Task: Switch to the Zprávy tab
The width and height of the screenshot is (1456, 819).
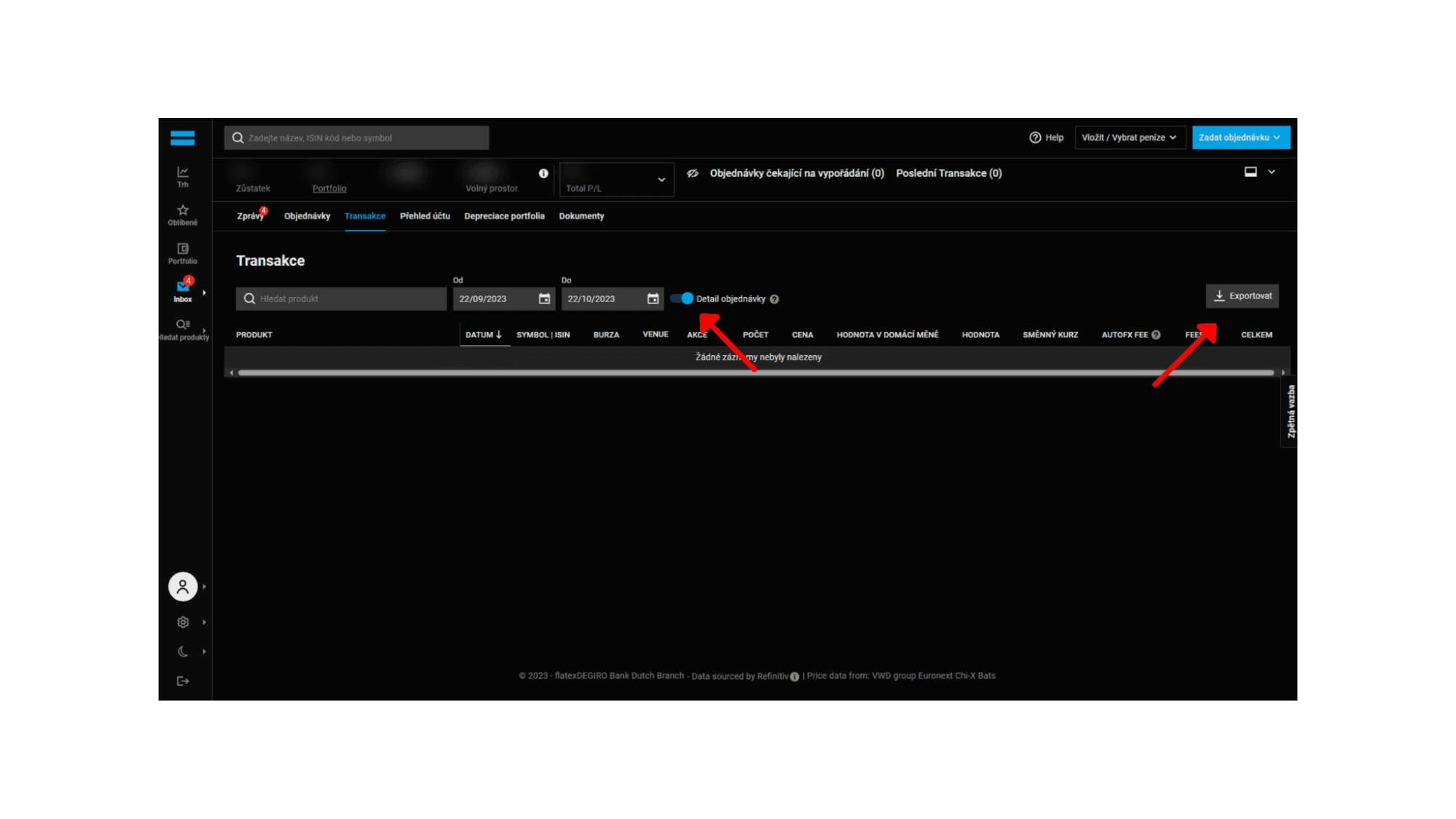Action: [250, 216]
